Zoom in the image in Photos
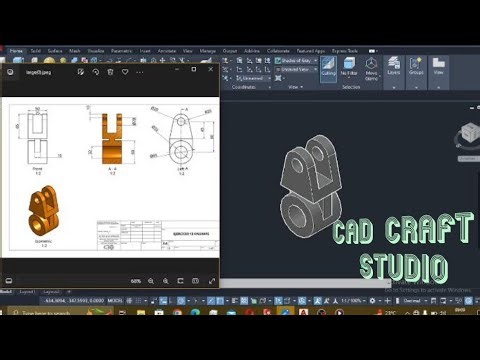 (x=166, y=281)
